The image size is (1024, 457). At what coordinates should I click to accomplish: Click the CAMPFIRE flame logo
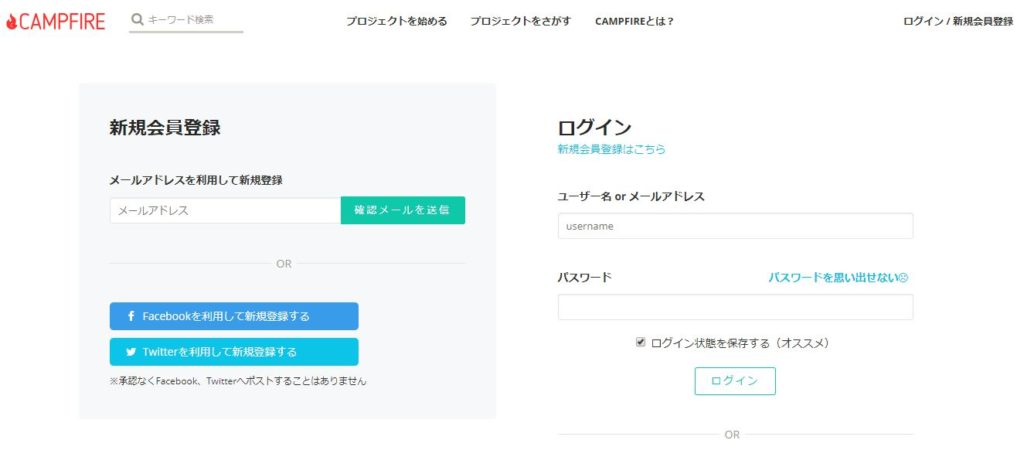pyautogui.click(x=56, y=22)
